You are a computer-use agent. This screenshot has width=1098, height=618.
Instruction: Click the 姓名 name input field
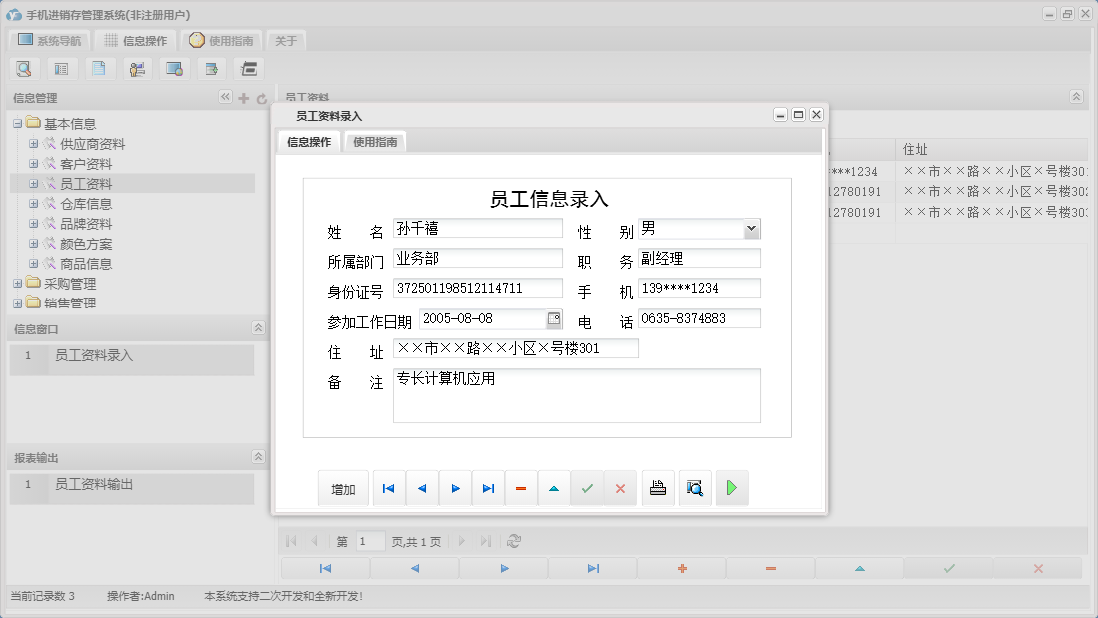tap(480, 228)
